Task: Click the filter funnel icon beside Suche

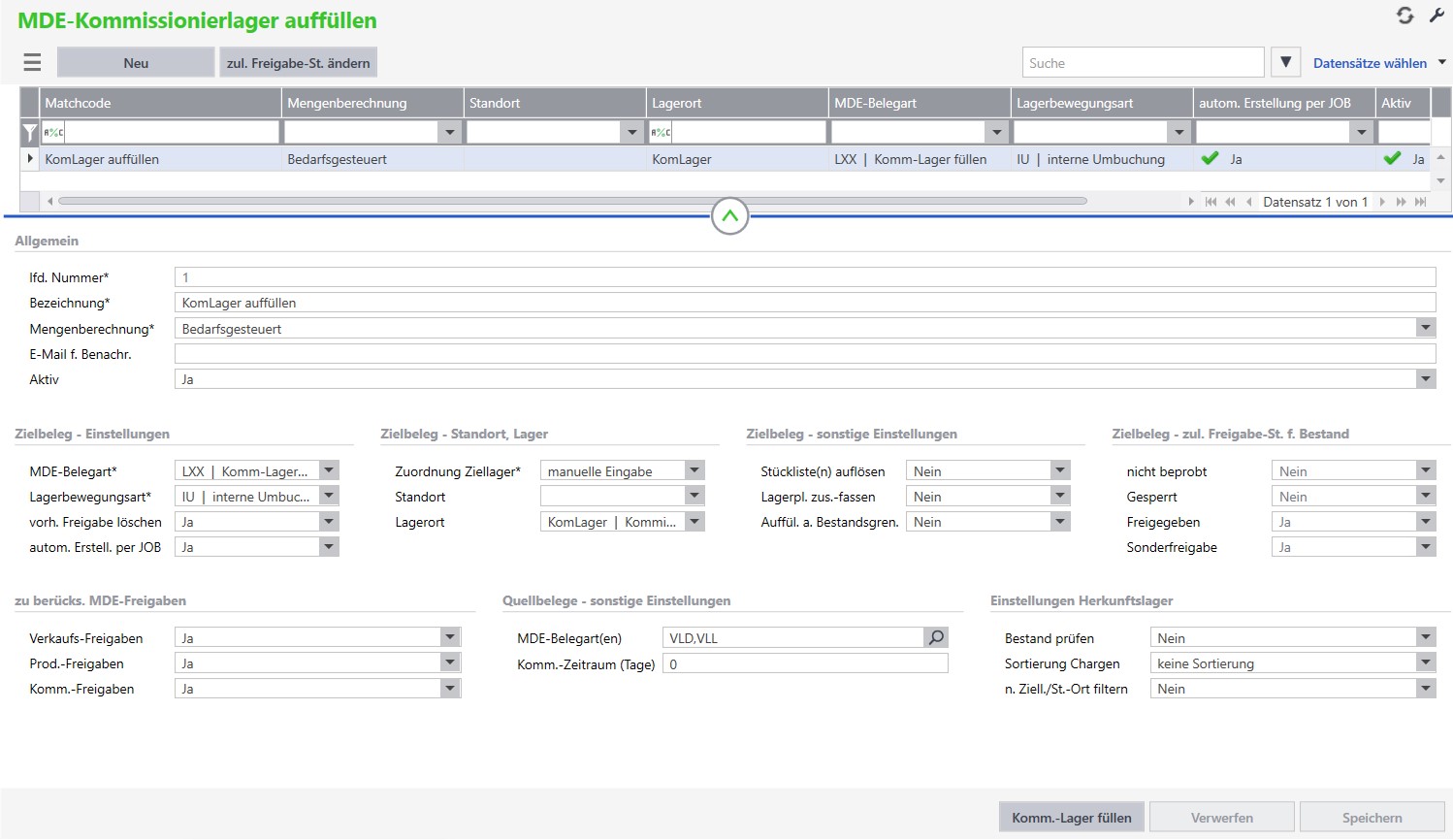Action: [x=1285, y=62]
